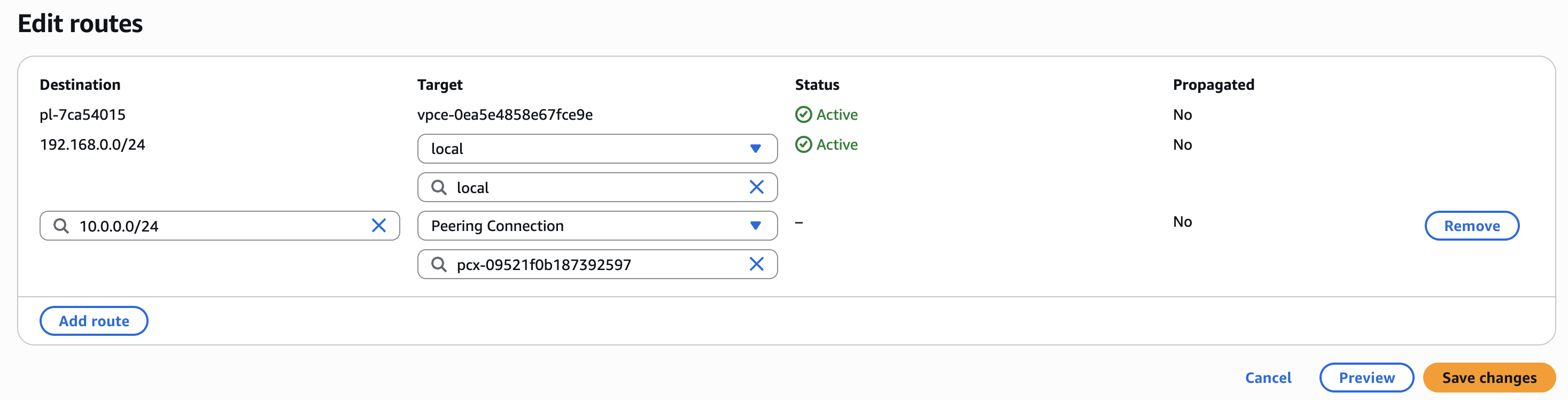
Task: Clear the 10.0.0.0/24 destination field
Action: (x=378, y=226)
